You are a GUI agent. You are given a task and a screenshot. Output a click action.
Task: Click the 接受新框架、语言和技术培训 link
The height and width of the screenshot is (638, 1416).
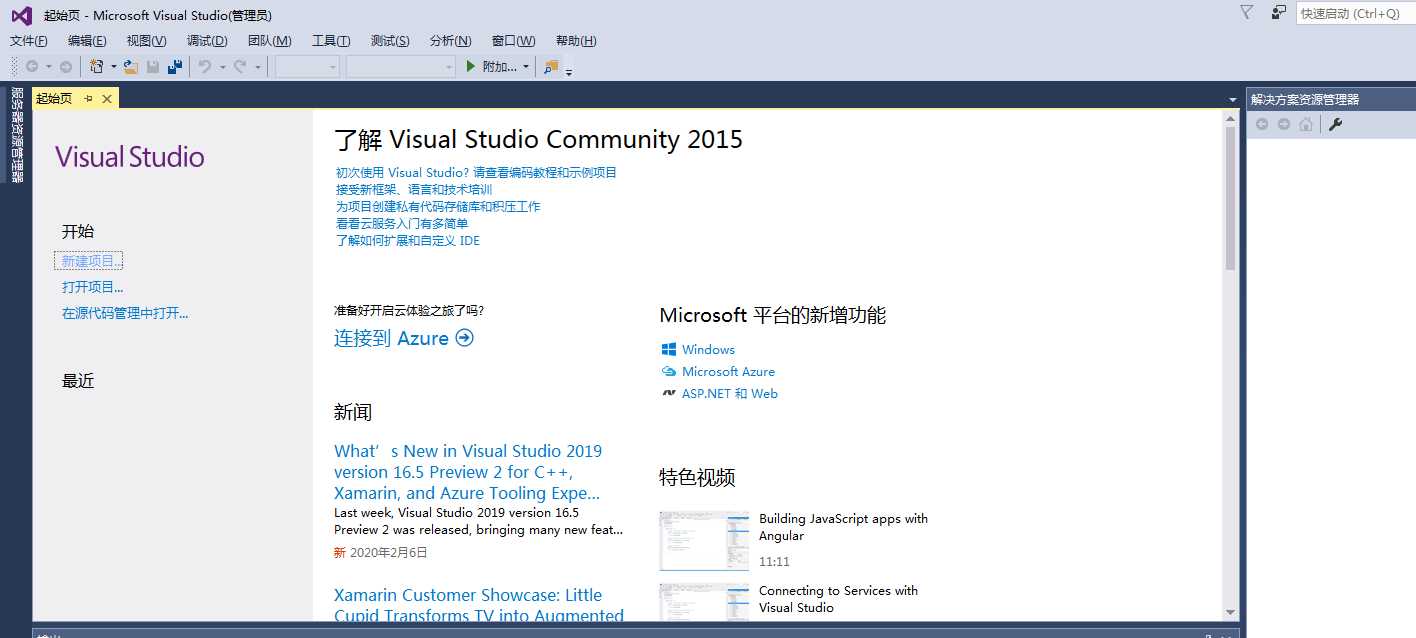414,189
